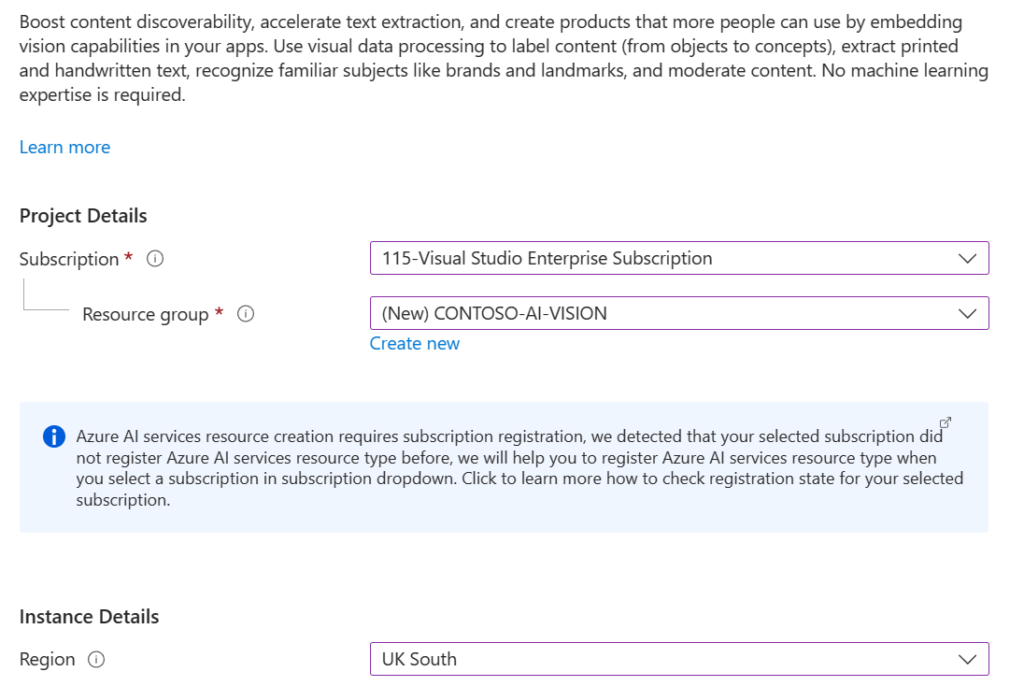Click the Project Details heading
1024x686 pixels.
click(x=83, y=216)
